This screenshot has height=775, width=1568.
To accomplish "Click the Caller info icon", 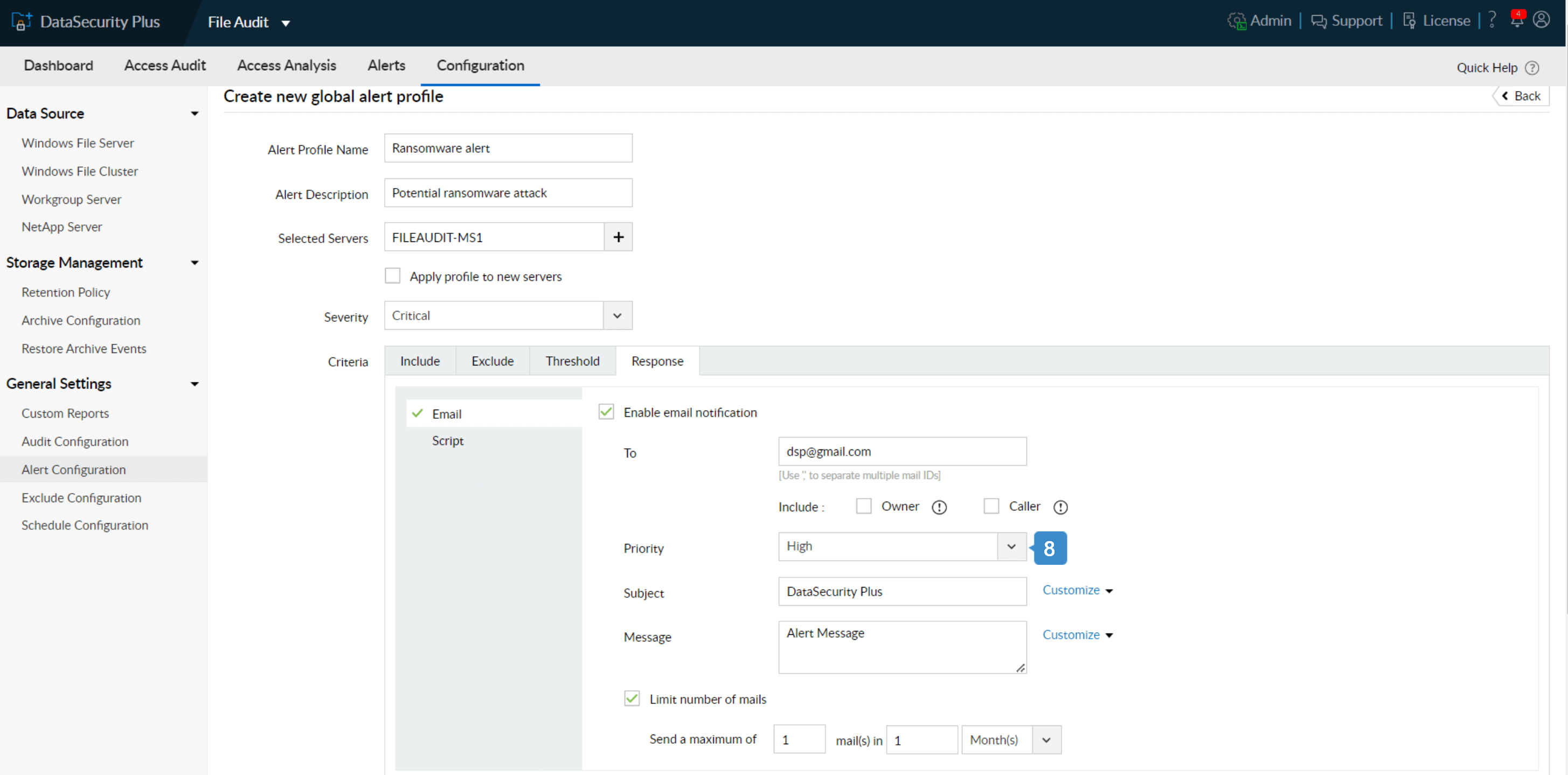I will [x=1060, y=507].
